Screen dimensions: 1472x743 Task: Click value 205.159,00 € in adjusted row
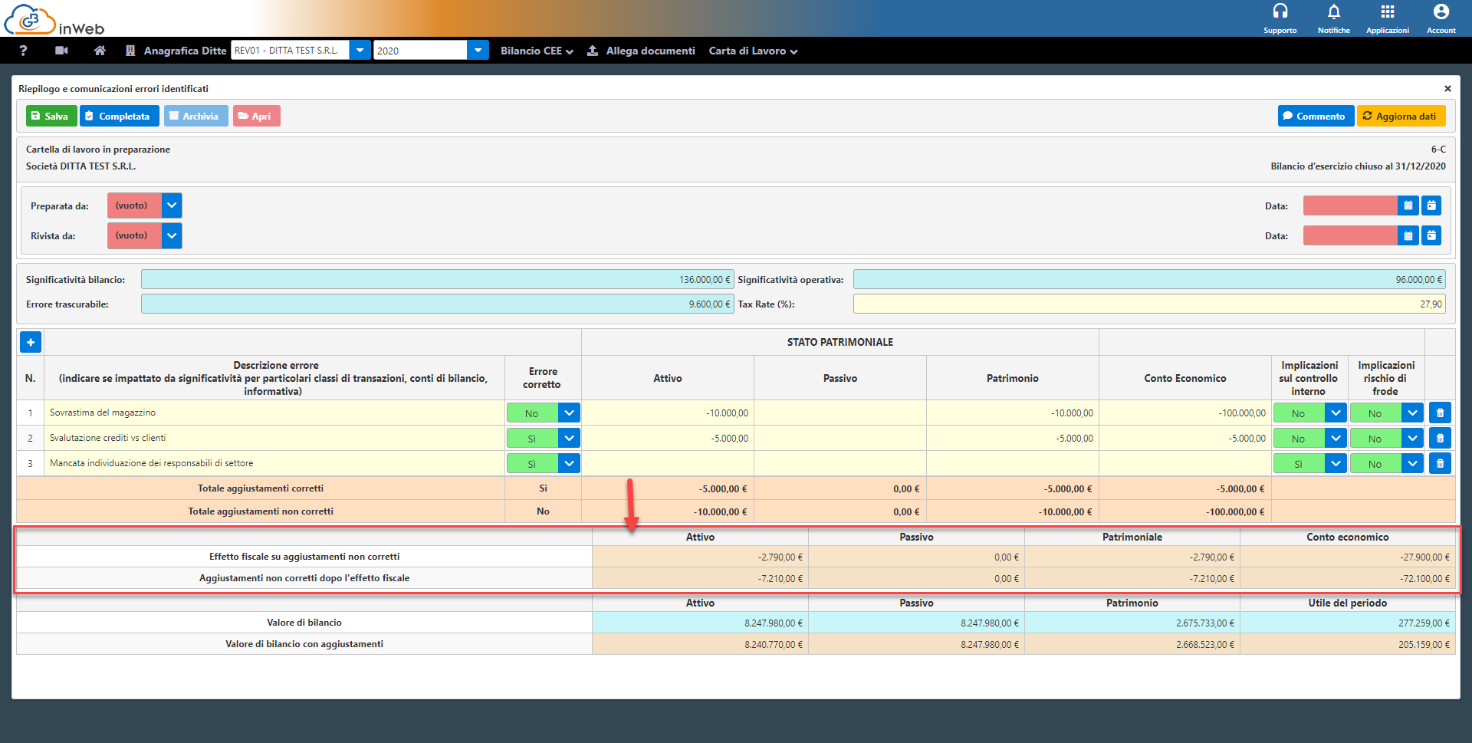click(1348, 644)
